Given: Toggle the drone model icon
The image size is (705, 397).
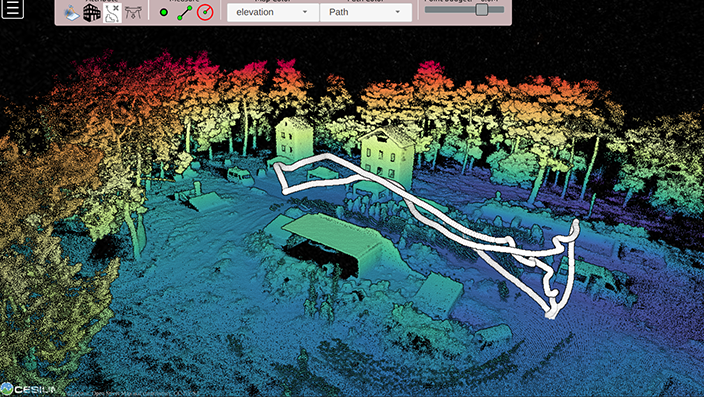Looking at the screenshot, I should [133, 12].
